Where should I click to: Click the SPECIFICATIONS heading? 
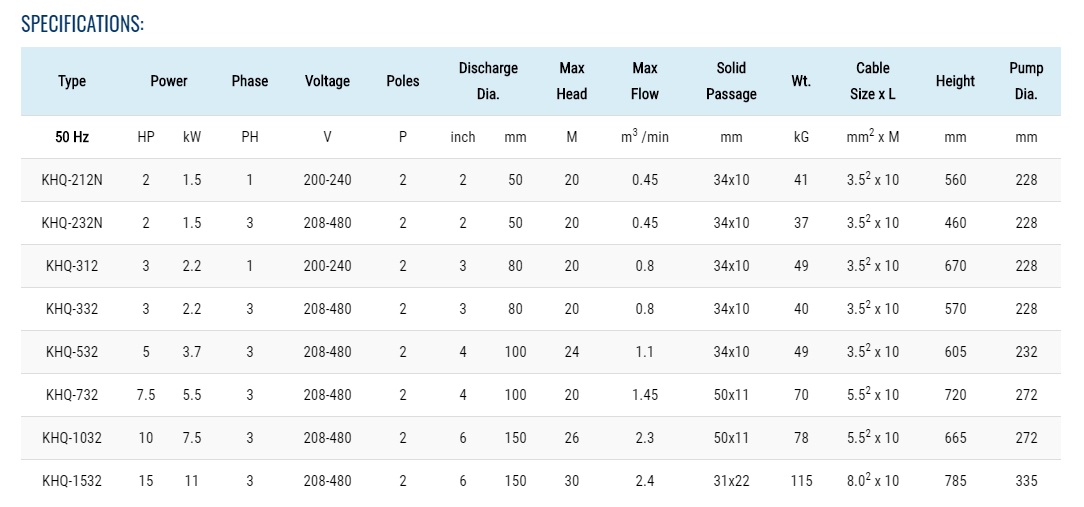[x=83, y=24]
